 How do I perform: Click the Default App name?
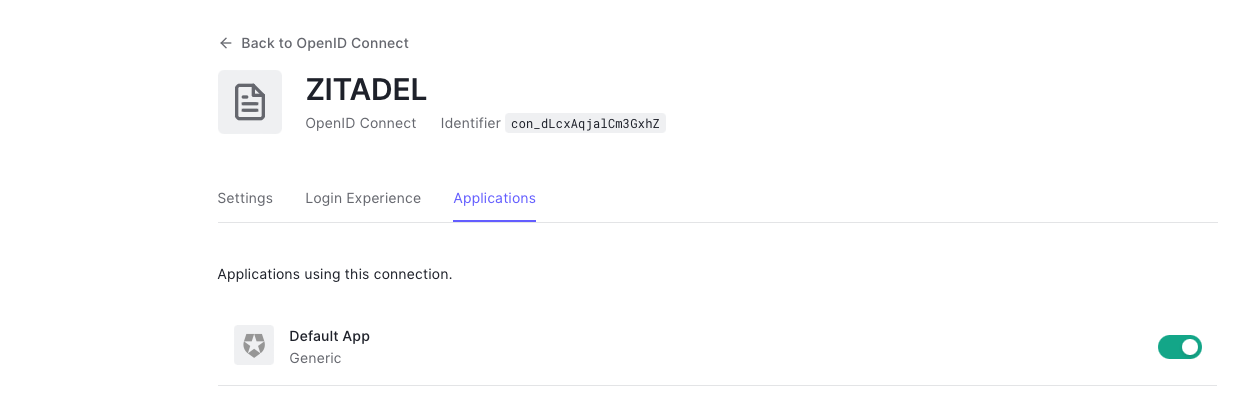[x=329, y=336]
